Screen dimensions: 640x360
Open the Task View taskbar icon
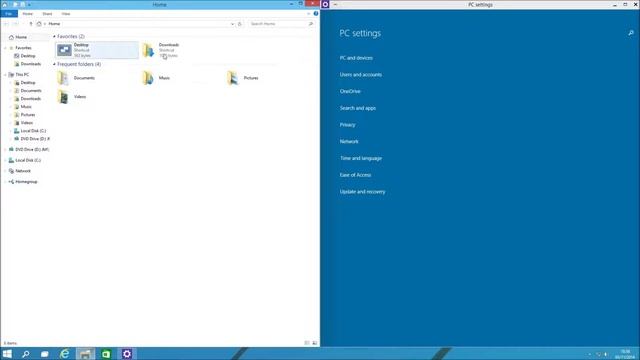click(x=44, y=354)
